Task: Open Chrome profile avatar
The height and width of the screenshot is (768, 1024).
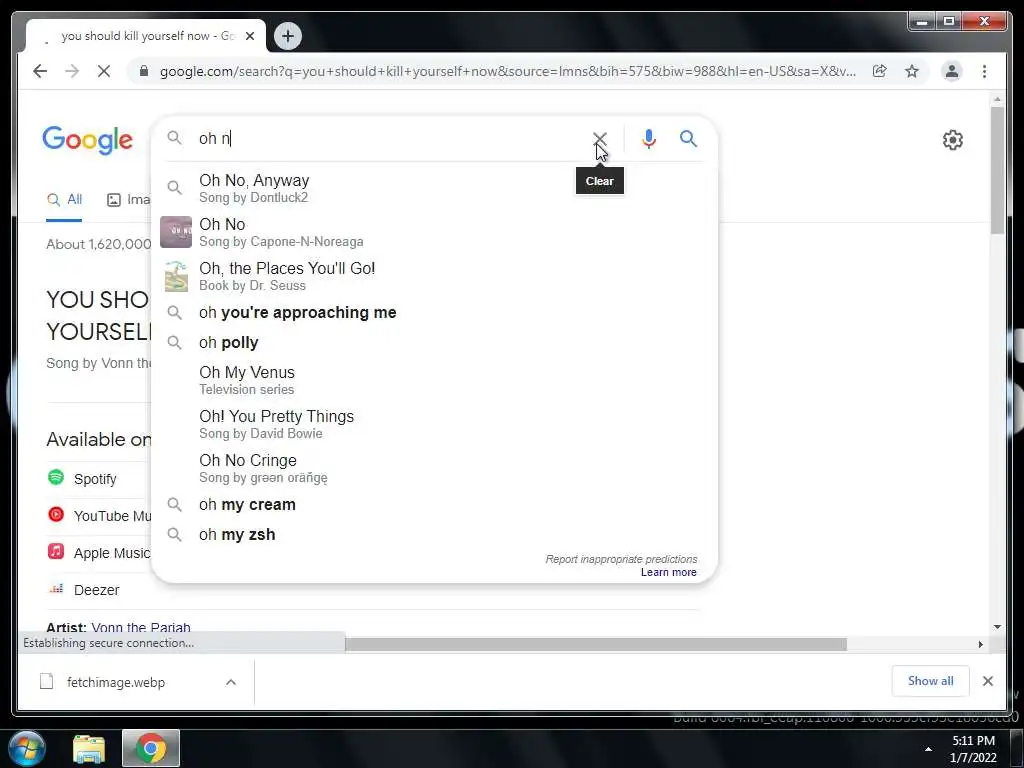Action: coord(952,71)
